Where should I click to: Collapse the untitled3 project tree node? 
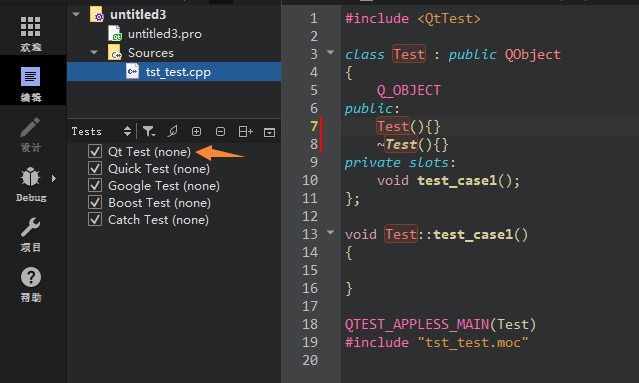[x=76, y=14]
